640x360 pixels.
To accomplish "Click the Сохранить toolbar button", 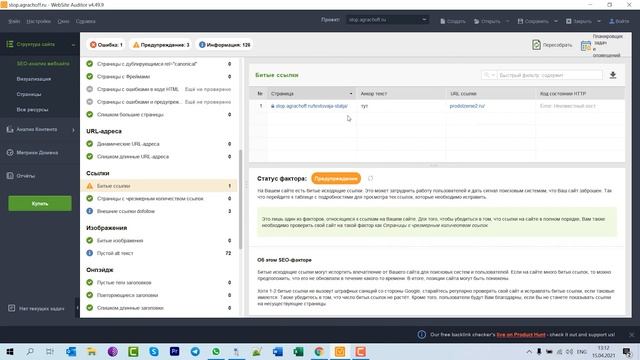I will 533,21.
